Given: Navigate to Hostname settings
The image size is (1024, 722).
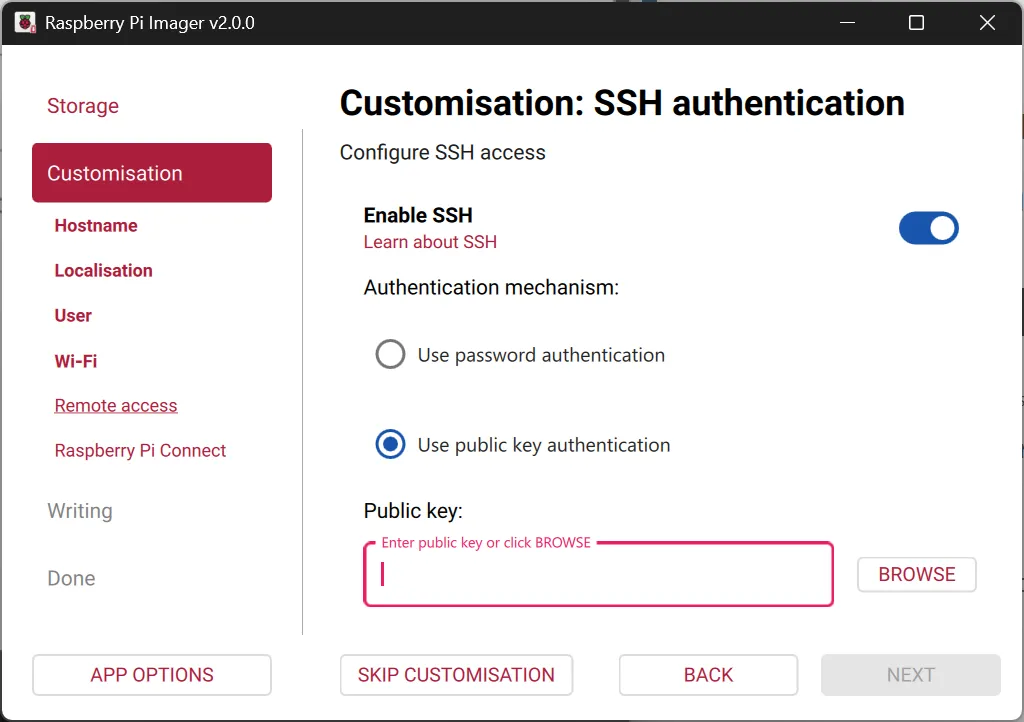Looking at the screenshot, I should point(96,226).
